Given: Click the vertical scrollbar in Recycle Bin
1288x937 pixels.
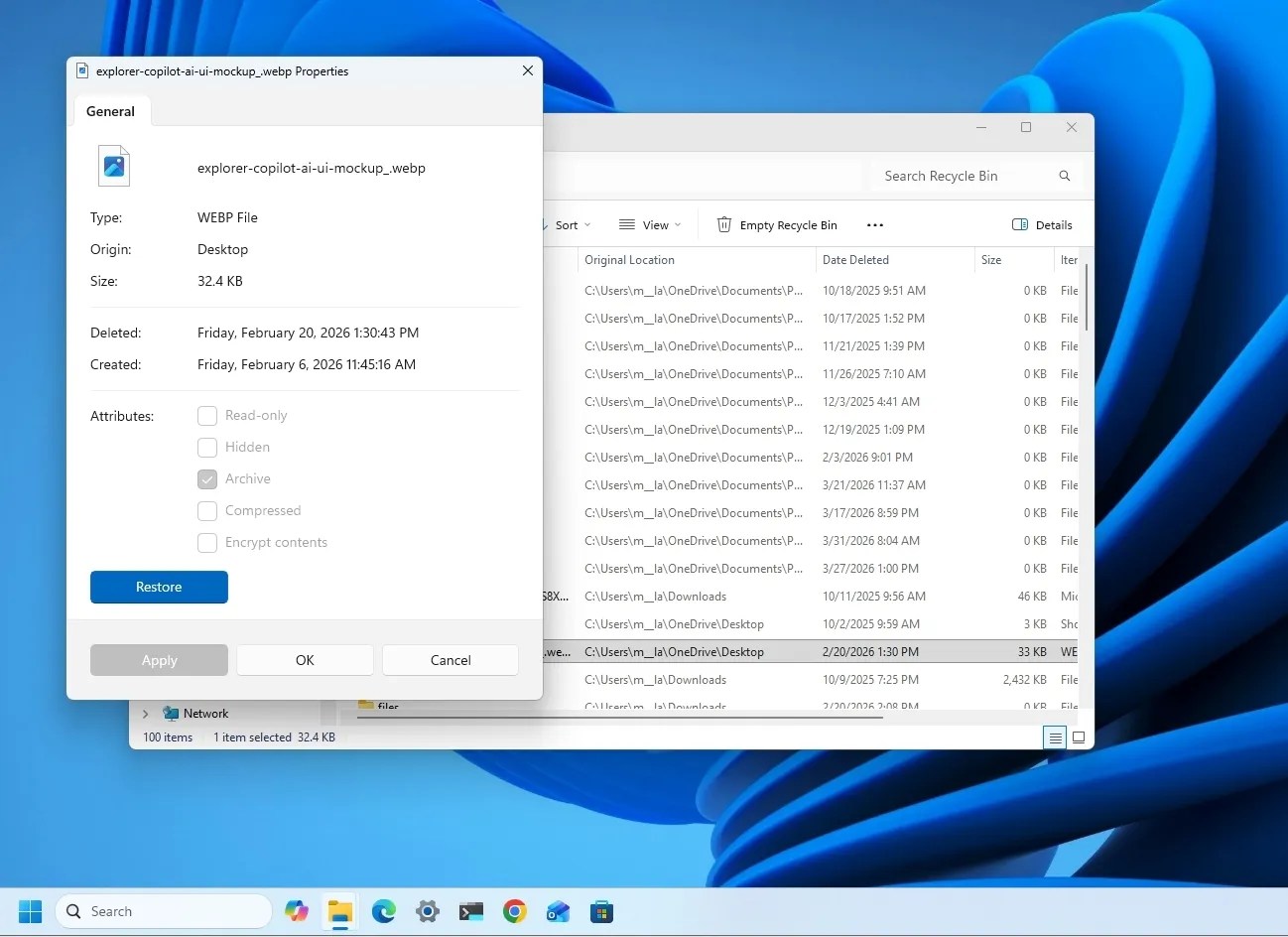Looking at the screenshot, I should click(1088, 297).
